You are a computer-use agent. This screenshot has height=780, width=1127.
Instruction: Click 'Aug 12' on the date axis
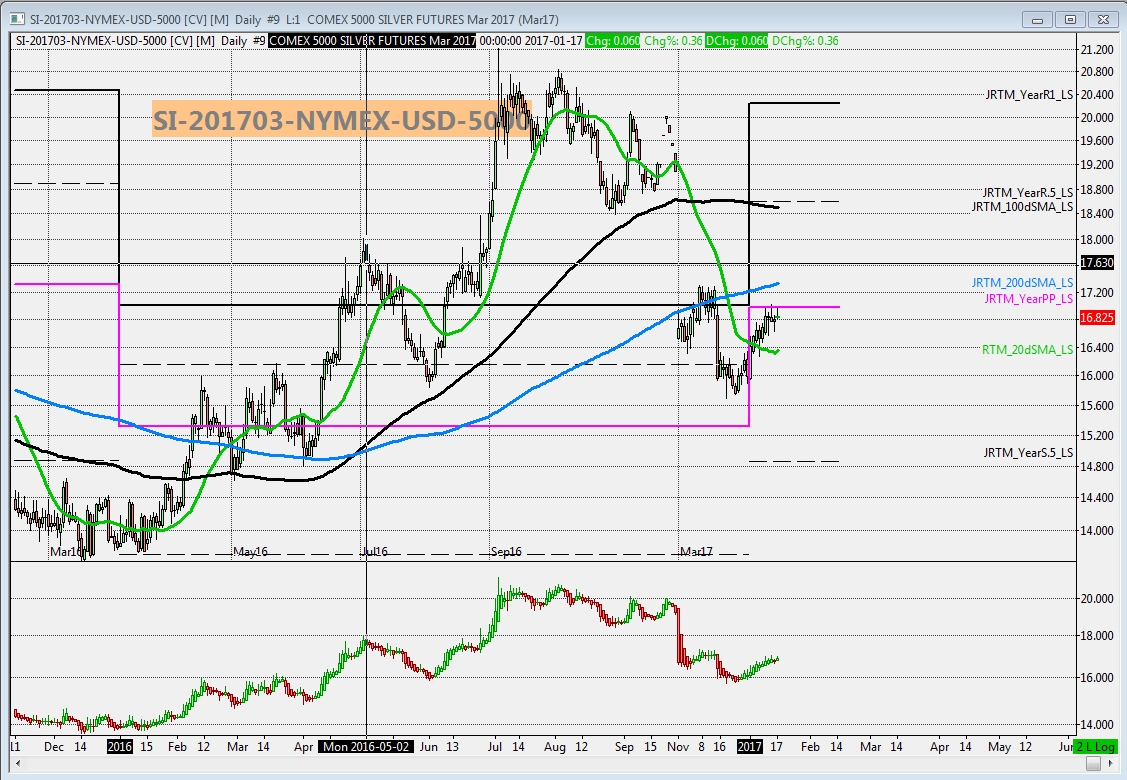tap(566, 746)
